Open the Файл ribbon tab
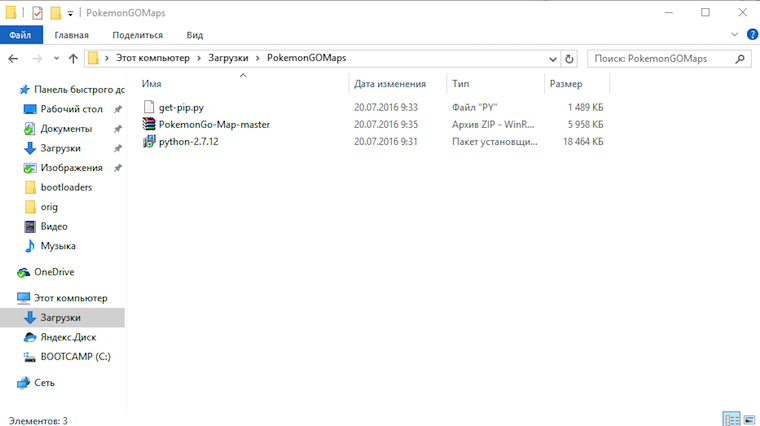The image size is (760, 426). (x=21, y=35)
